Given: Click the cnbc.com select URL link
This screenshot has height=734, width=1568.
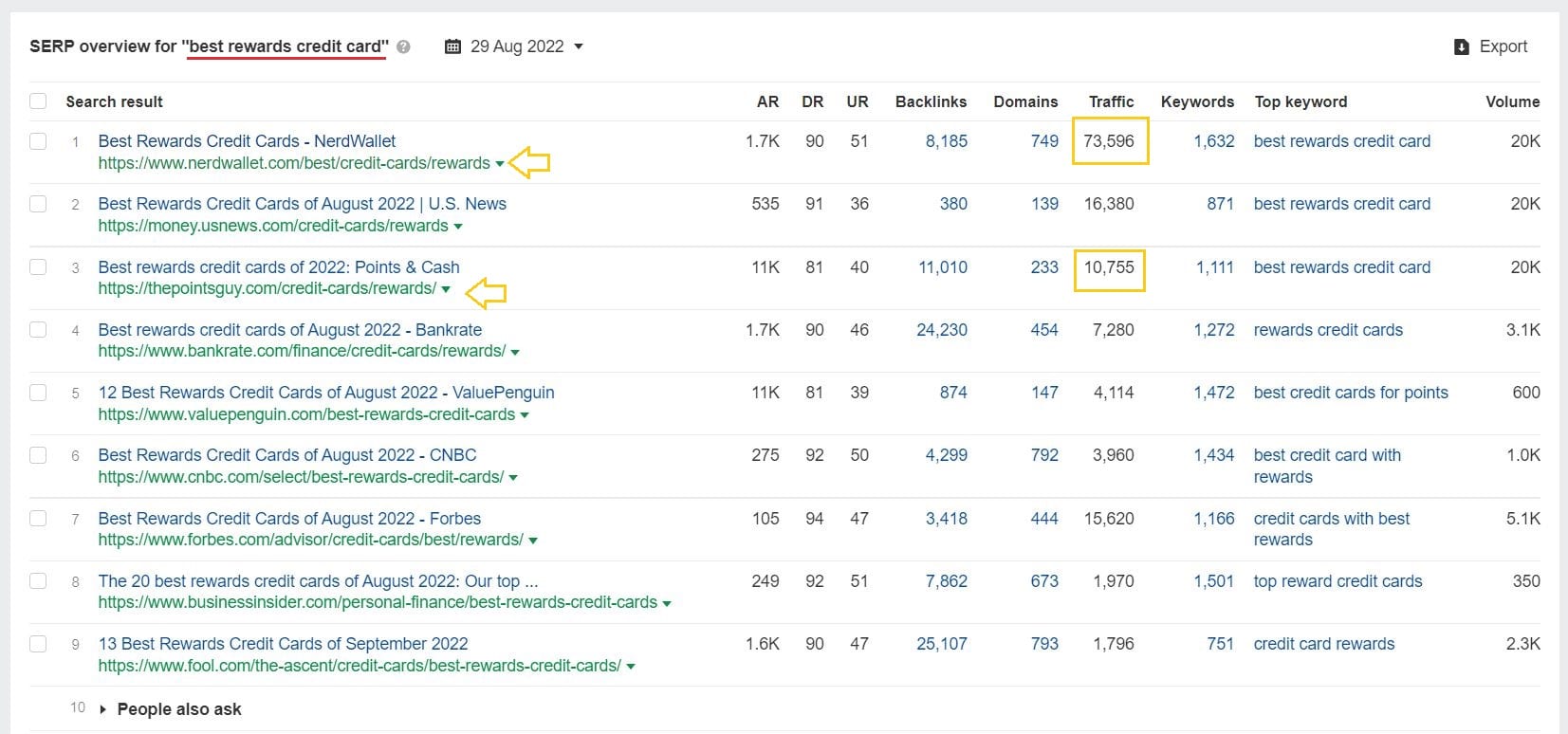Looking at the screenshot, I should click(x=301, y=477).
